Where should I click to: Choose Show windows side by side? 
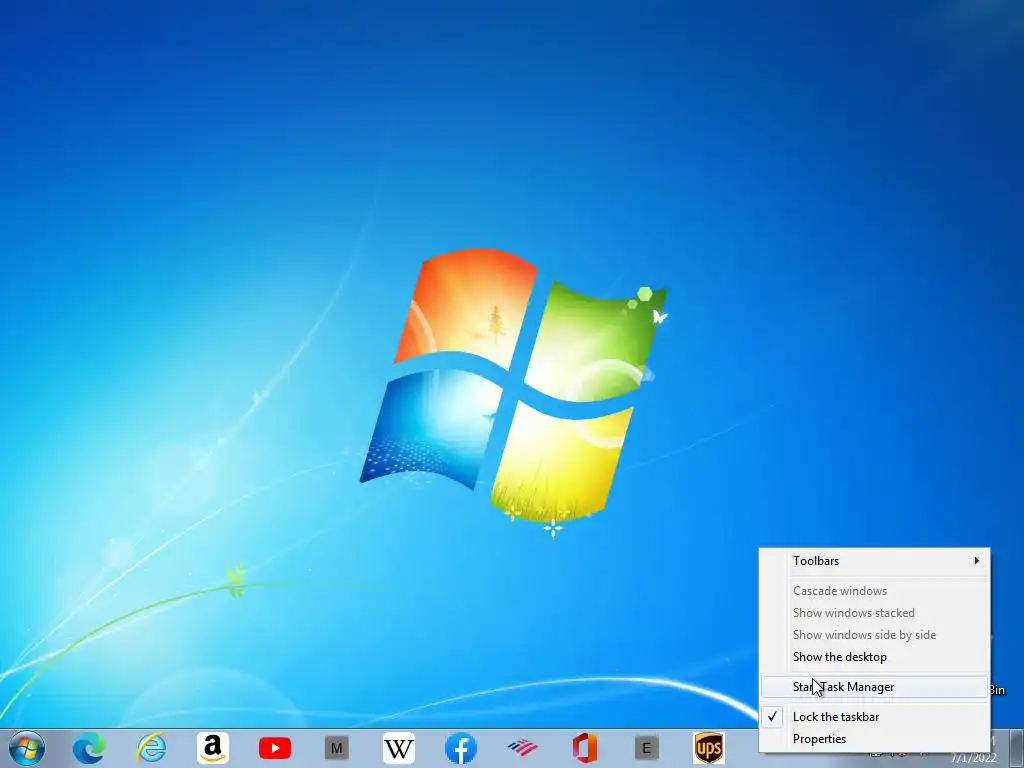point(874,635)
